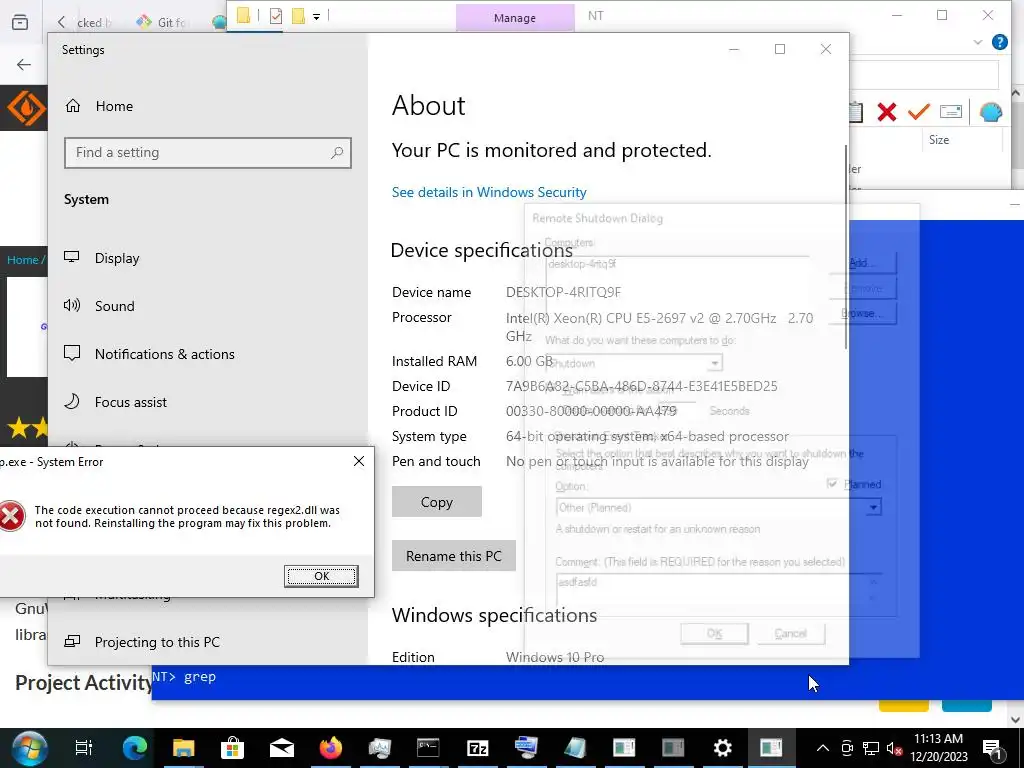Click properties checkmark icon in Explorer quick access
This screenshot has width=1024, height=768.
[276, 16]
